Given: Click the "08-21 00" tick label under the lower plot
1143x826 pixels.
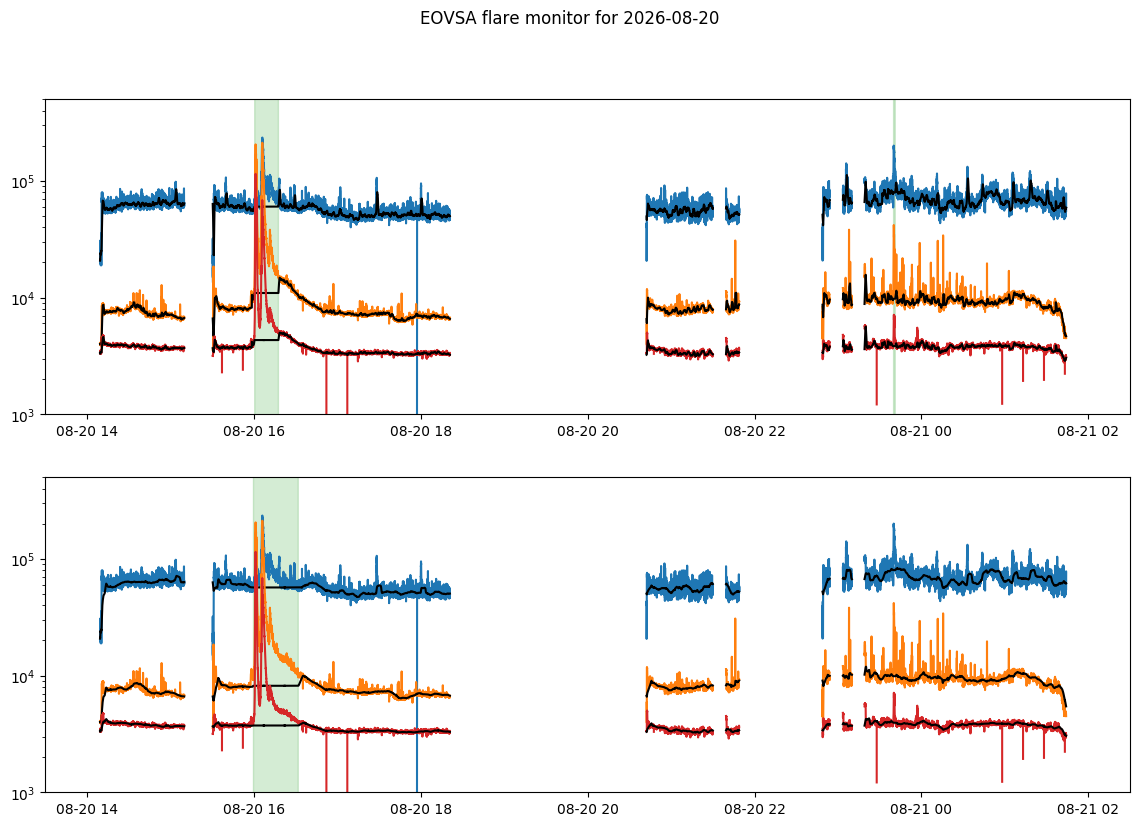Looking at the screenshot, I should [x=921, y=809].
